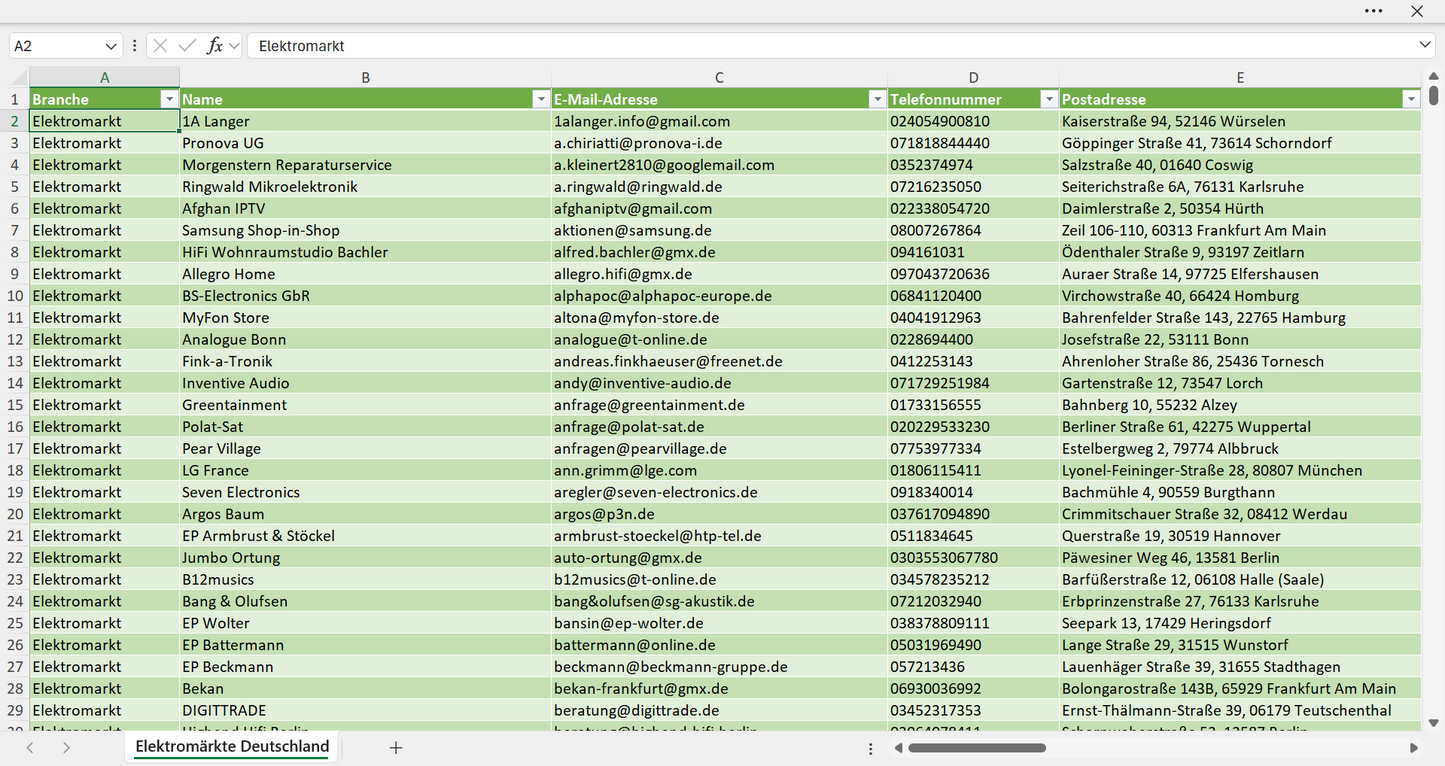Select column A by its header
The height and width of the screenshot is (766, 1445).
104,77
